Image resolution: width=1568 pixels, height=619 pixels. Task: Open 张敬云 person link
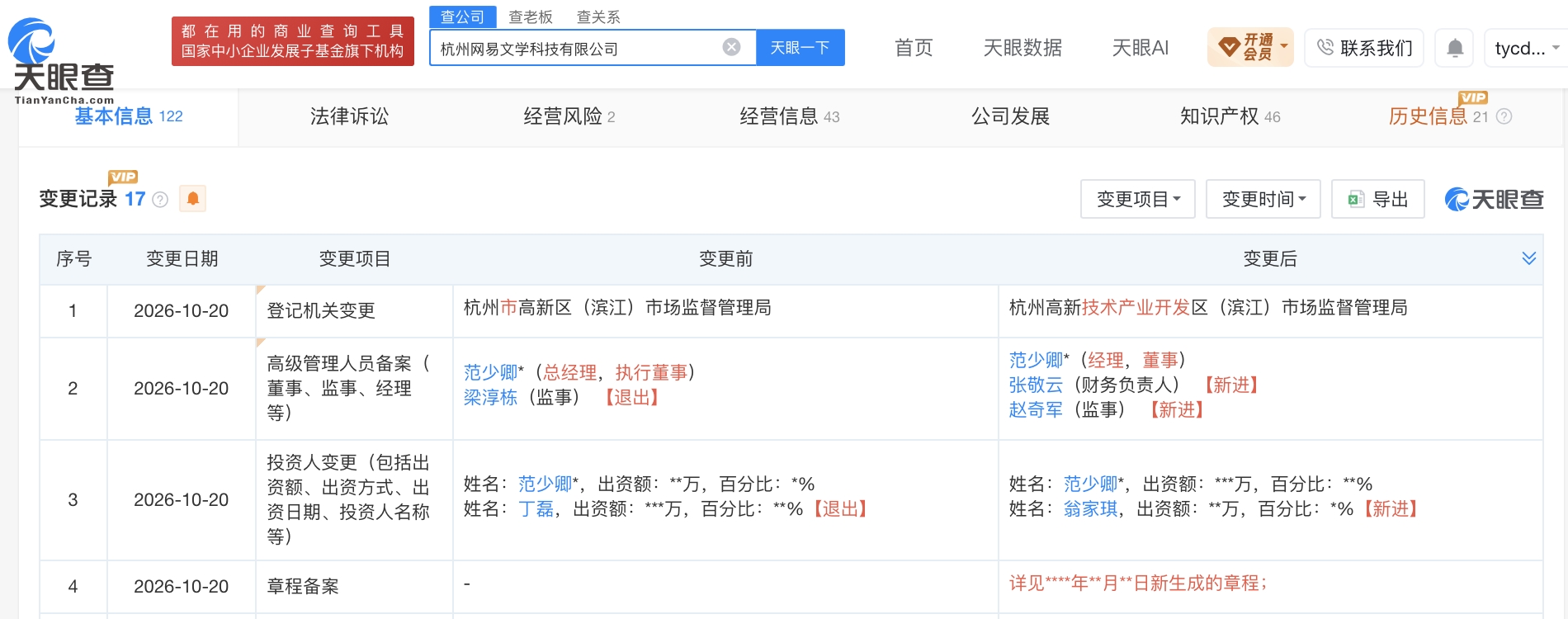click(x=1036, y=385)
